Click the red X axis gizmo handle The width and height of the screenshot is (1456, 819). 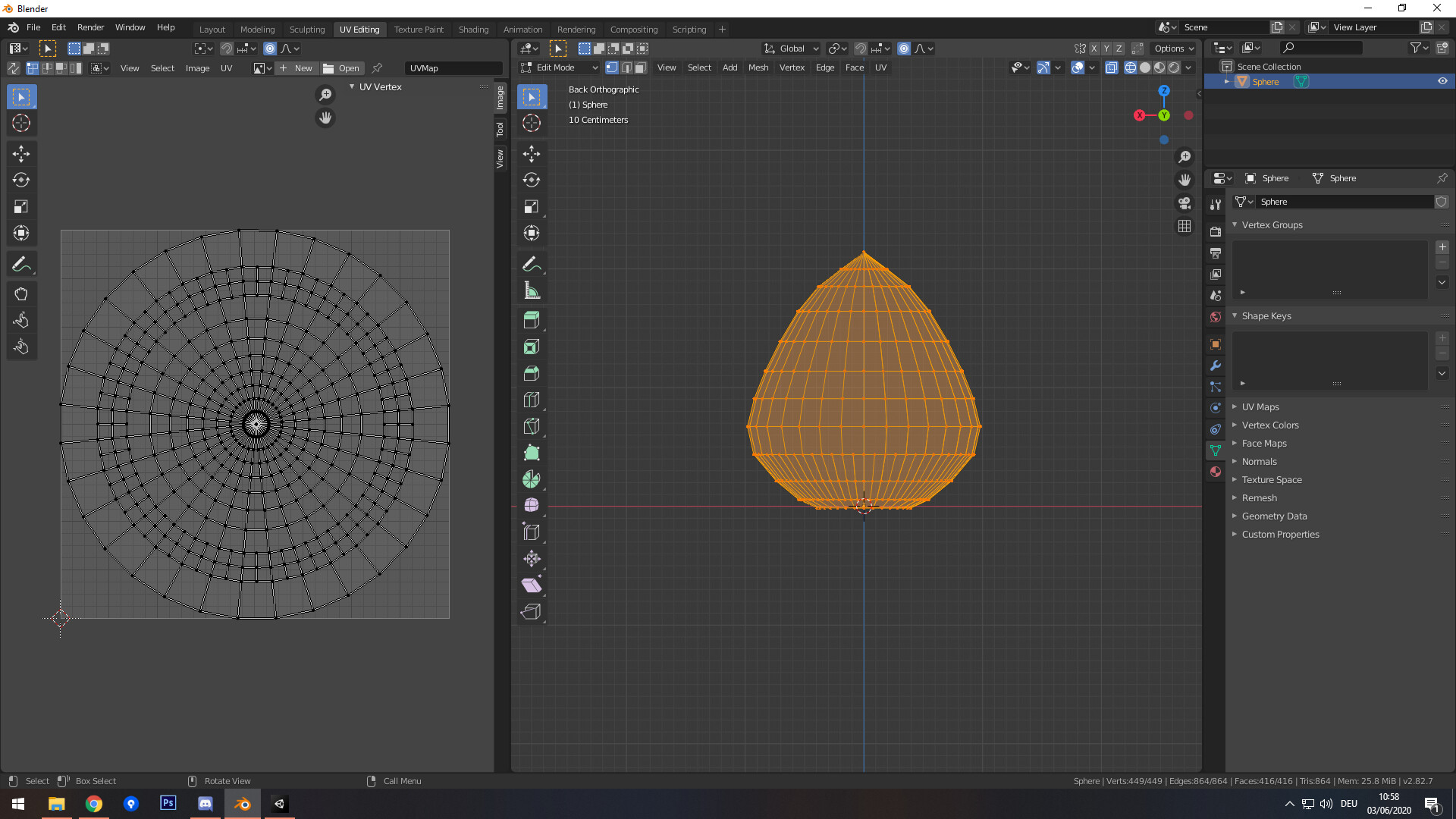pyautogui.click(x=1140, y=115)
